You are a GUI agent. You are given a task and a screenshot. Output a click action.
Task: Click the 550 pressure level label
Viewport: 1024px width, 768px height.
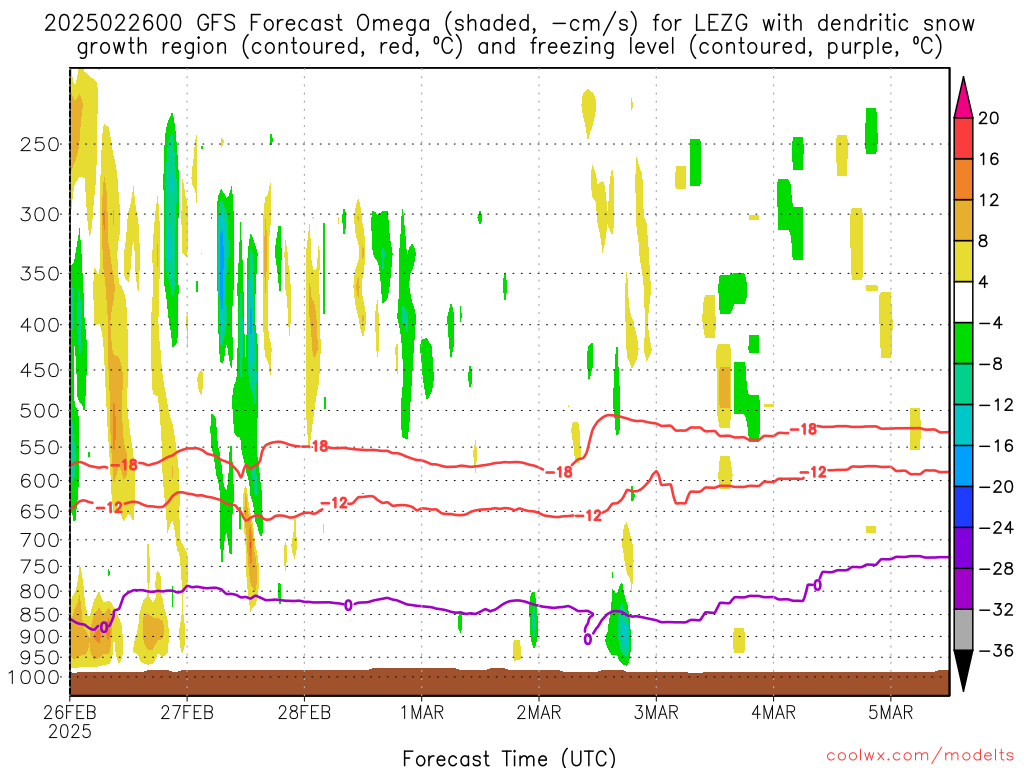click(40, 447)
